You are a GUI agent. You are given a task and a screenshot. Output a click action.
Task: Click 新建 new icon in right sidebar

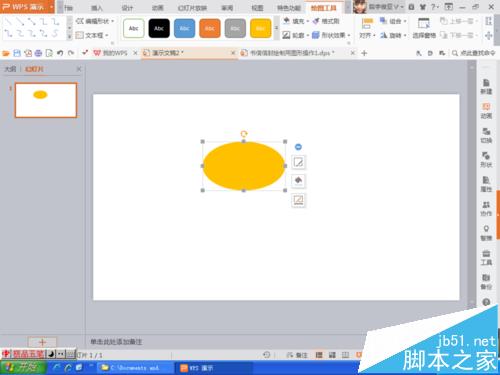(x=486, y=87)
